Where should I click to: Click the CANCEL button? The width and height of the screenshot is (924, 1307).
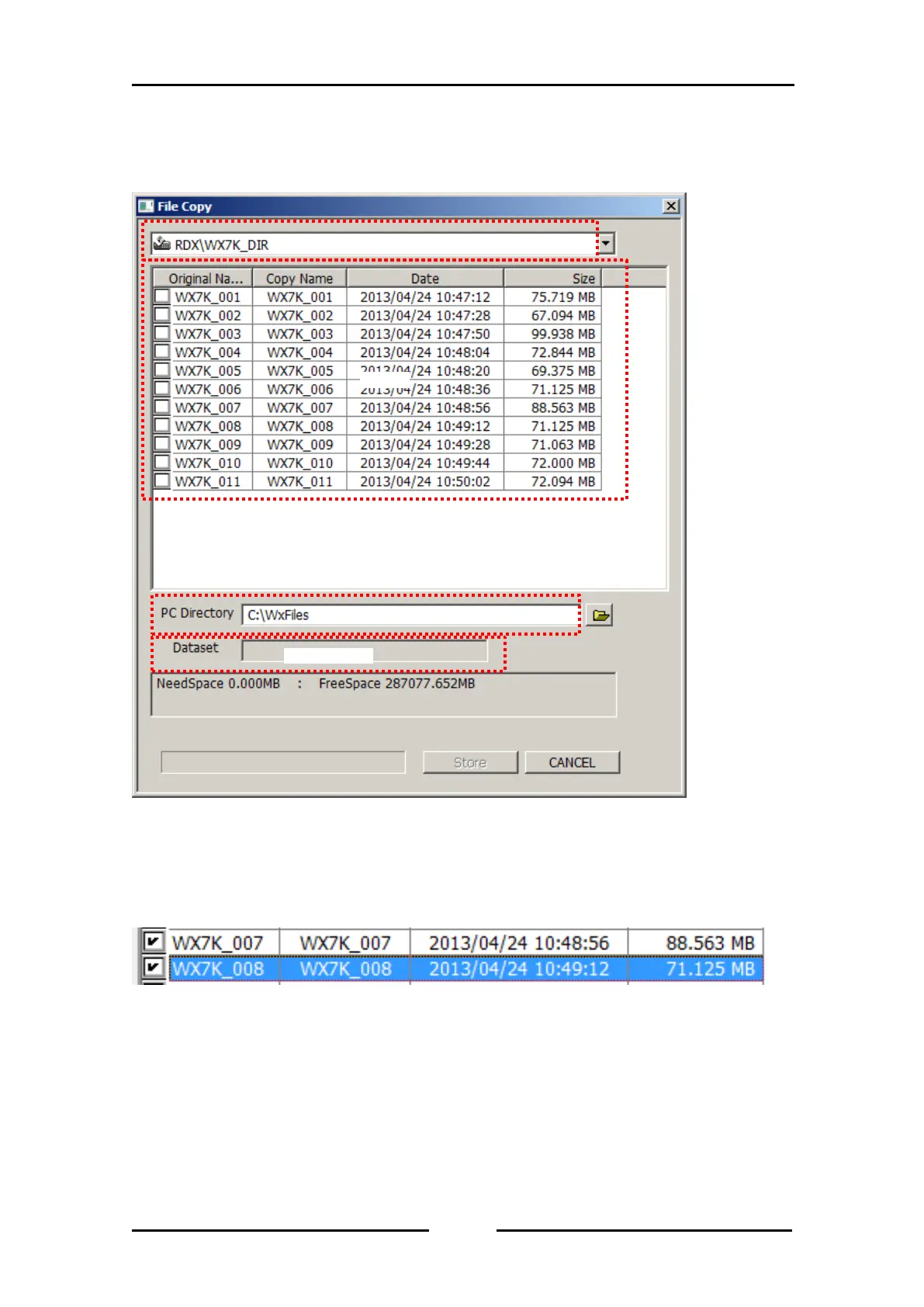pos(572,762)
